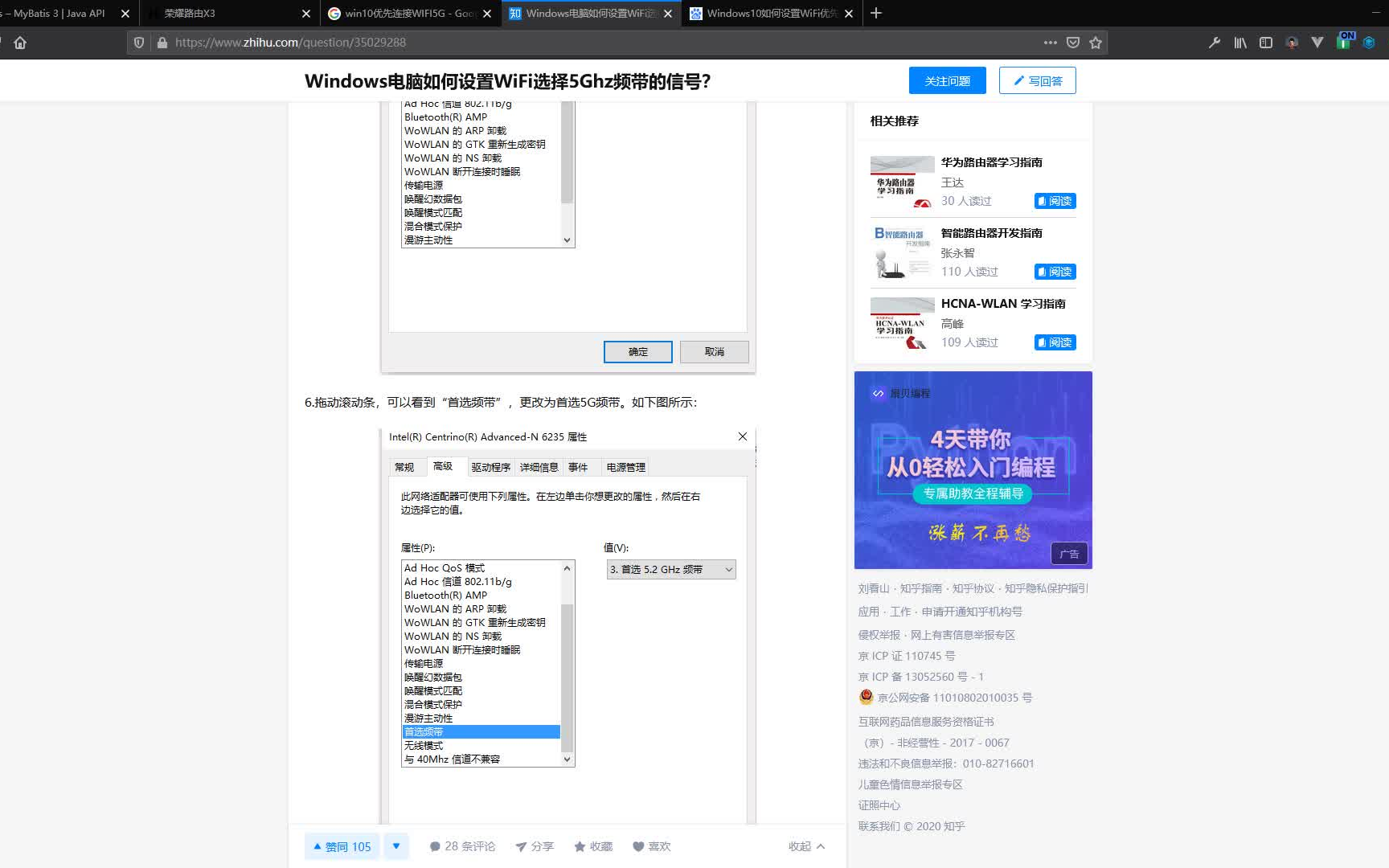Image resolution: width=1389 pixels, height=868 pixels.
Task: Select the 分享 share icon
Action: point(521,845)
